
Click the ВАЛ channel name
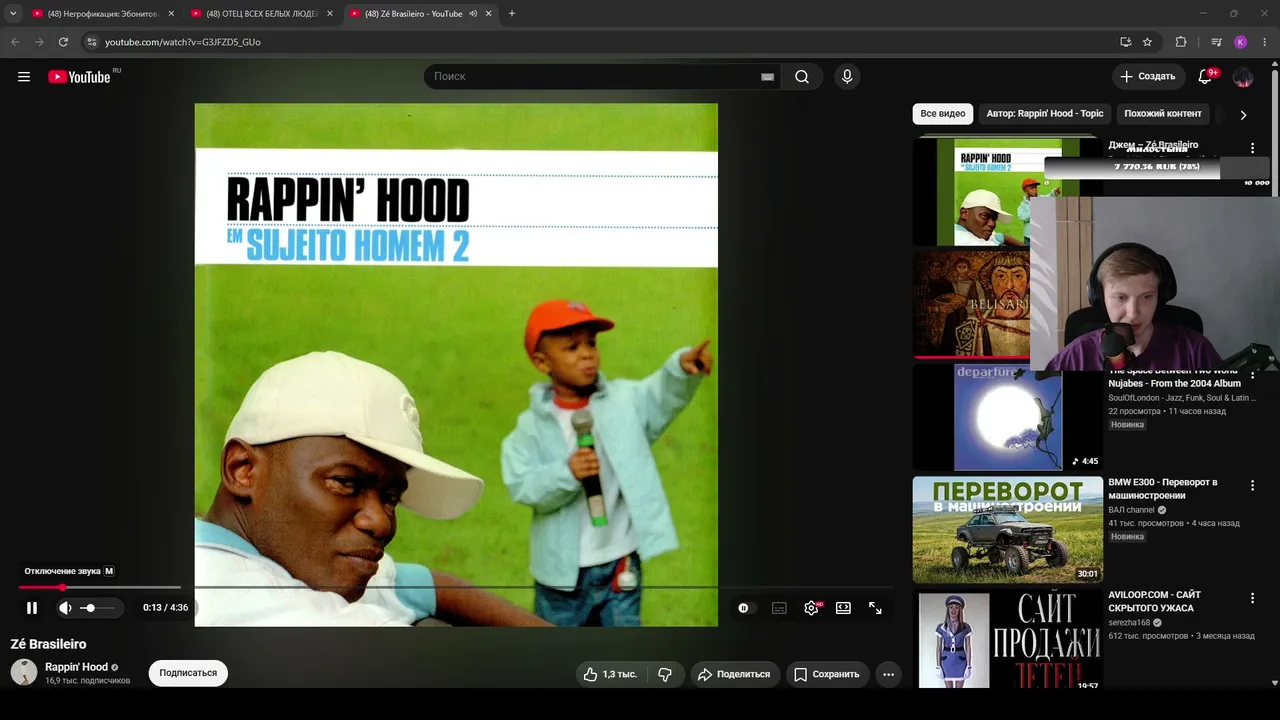coord(1131,510)
